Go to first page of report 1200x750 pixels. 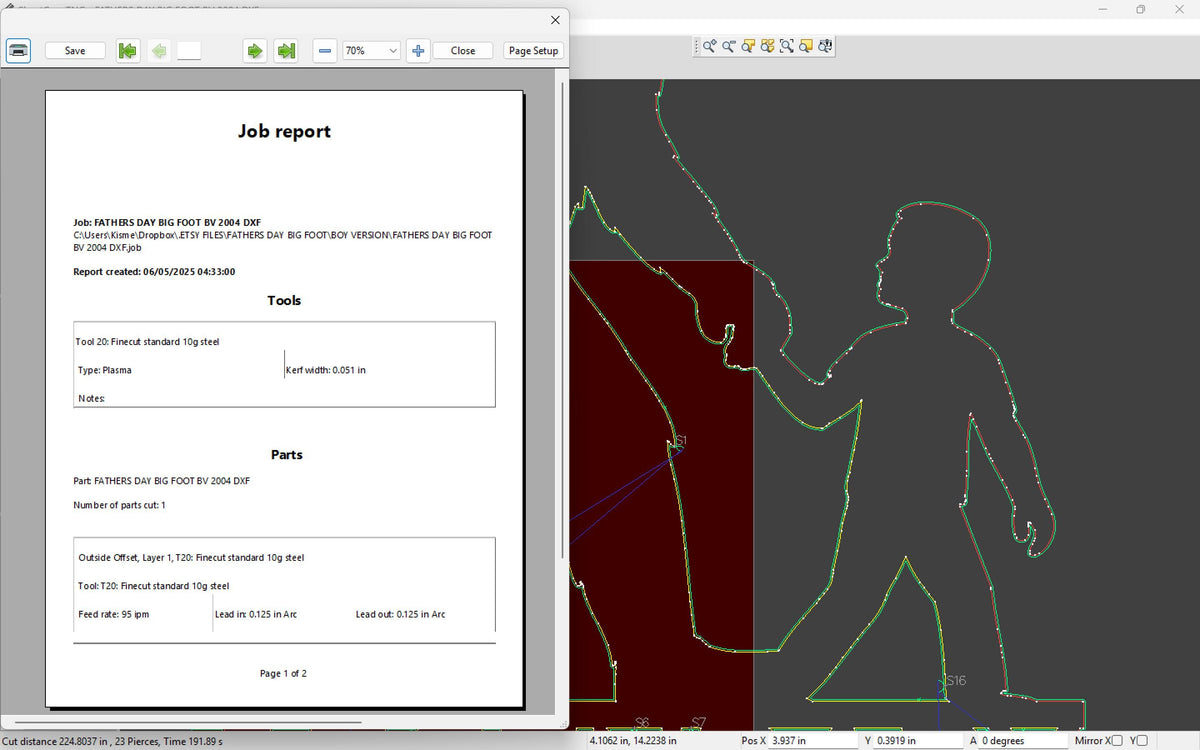pyautogui.click(x=127, y=50)
